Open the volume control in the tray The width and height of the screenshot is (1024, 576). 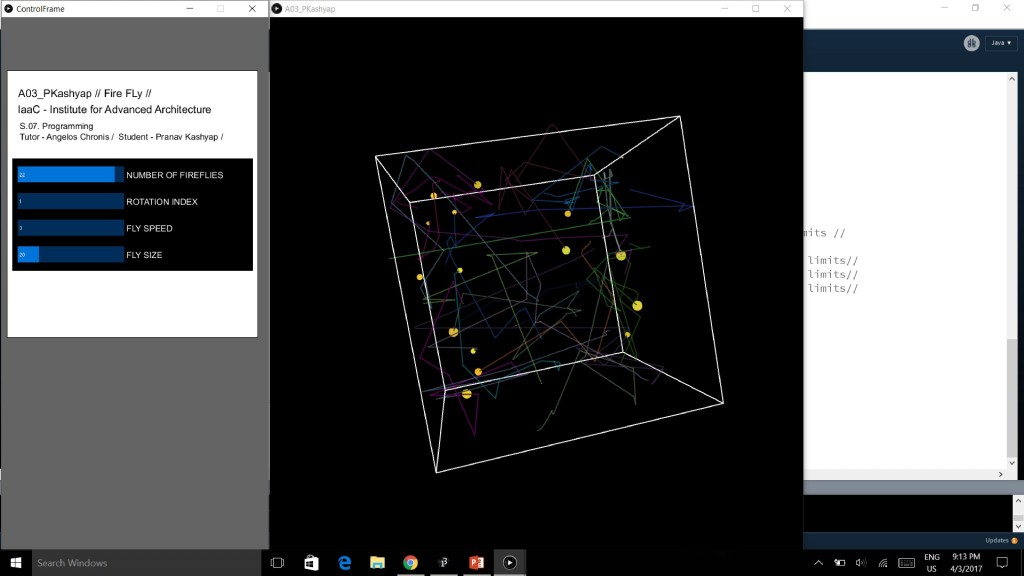pyautogui.click(x=860, y=563)
